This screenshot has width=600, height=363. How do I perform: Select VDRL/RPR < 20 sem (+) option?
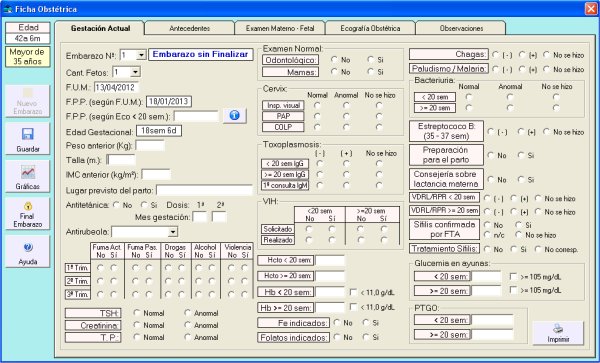coord(514,198)
